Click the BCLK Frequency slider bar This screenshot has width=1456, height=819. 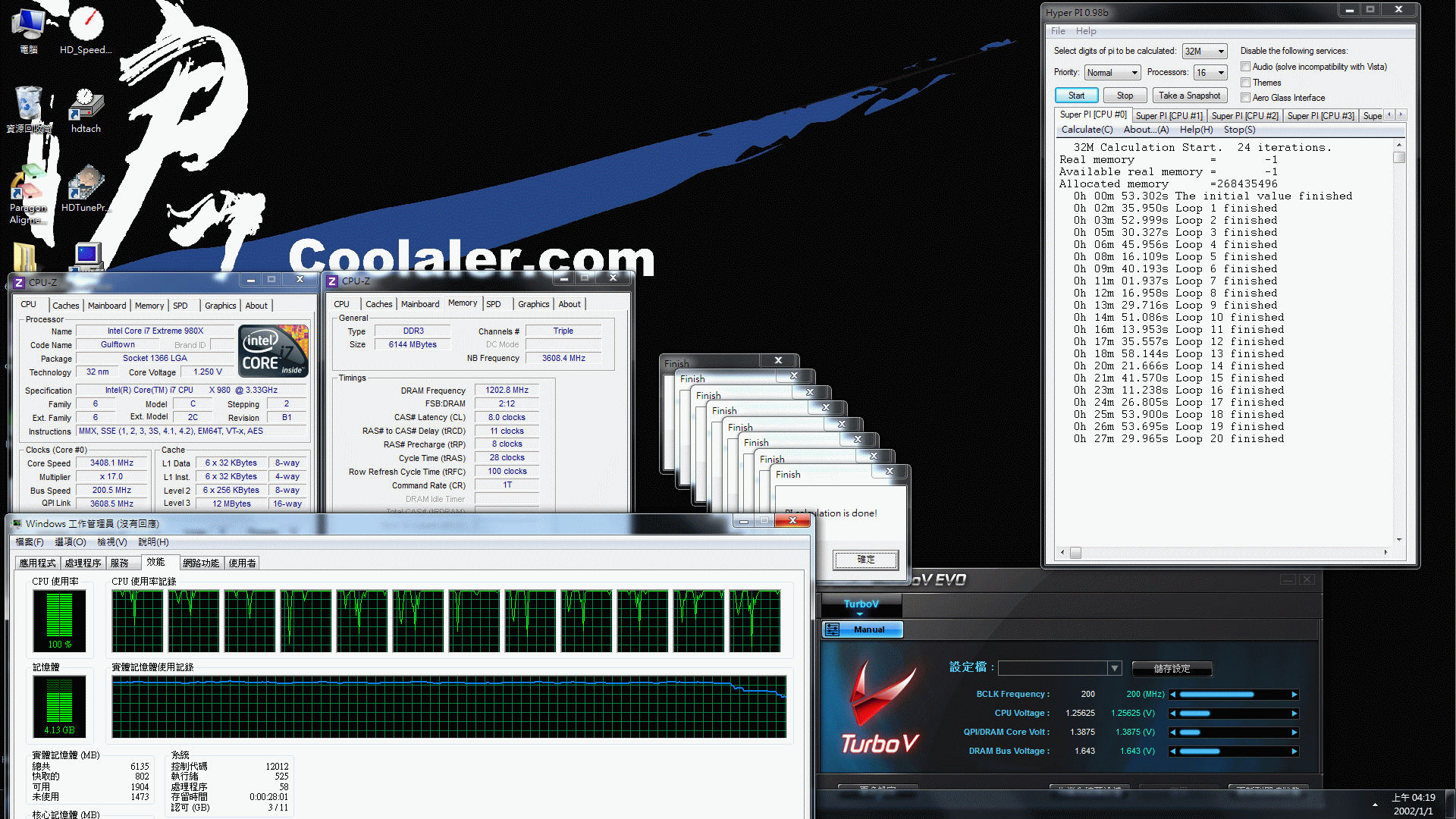click(x=1234, y=695)
